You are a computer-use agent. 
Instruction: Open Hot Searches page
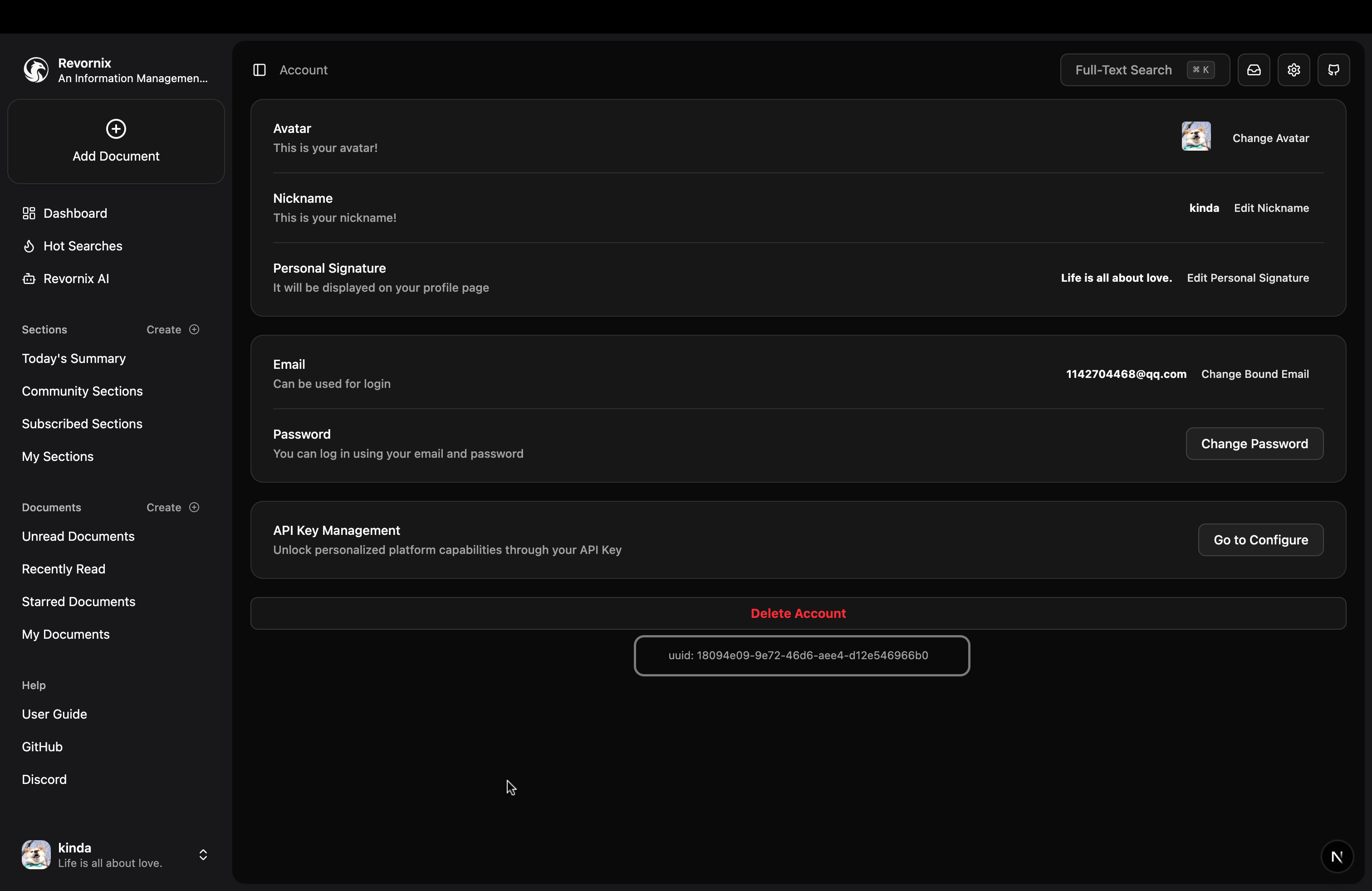[x=83, y=246]
